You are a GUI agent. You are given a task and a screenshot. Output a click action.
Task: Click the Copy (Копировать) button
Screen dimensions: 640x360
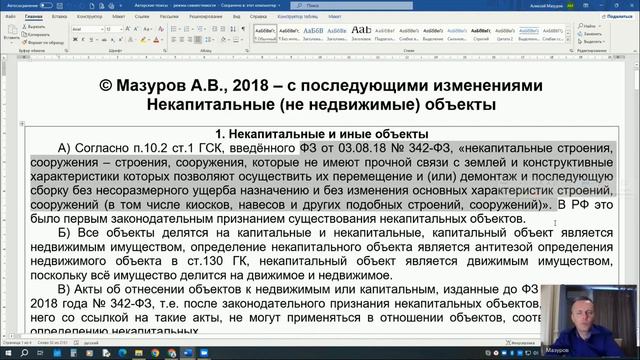click(x=36, y=34)
